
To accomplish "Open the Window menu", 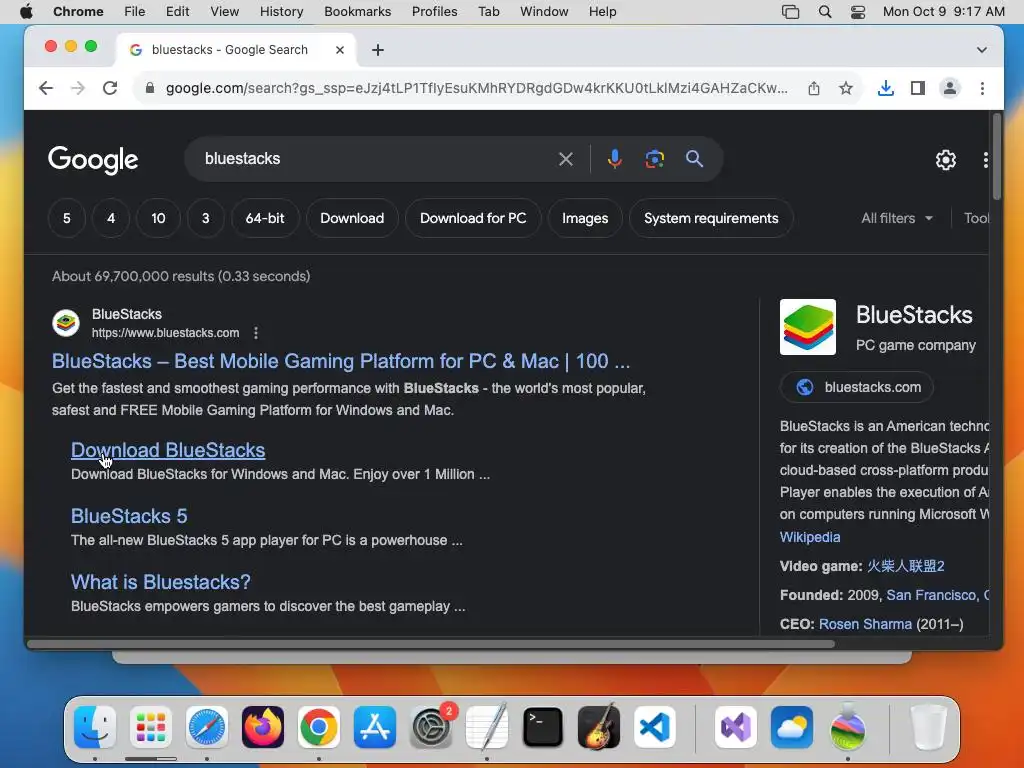I will (544, 12).
